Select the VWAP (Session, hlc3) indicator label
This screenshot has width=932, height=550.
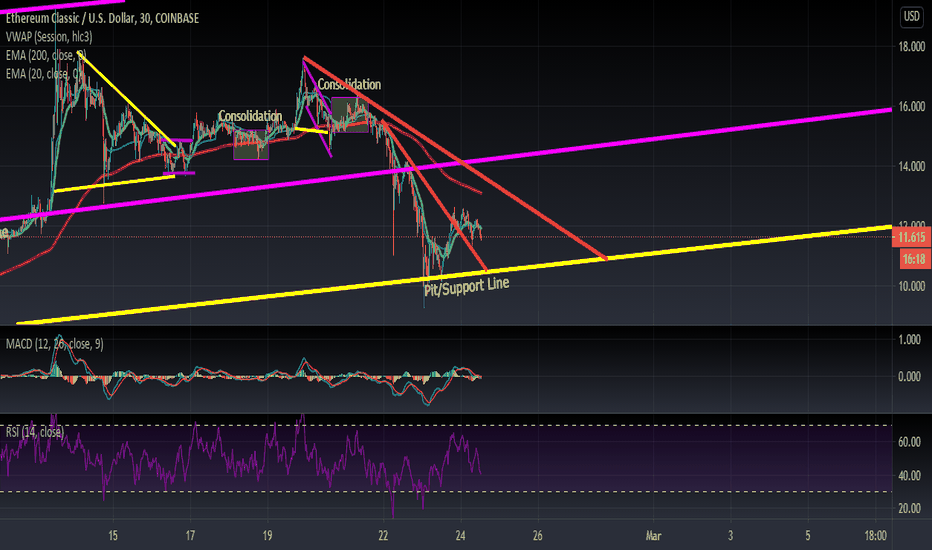[x=49, y=37]
